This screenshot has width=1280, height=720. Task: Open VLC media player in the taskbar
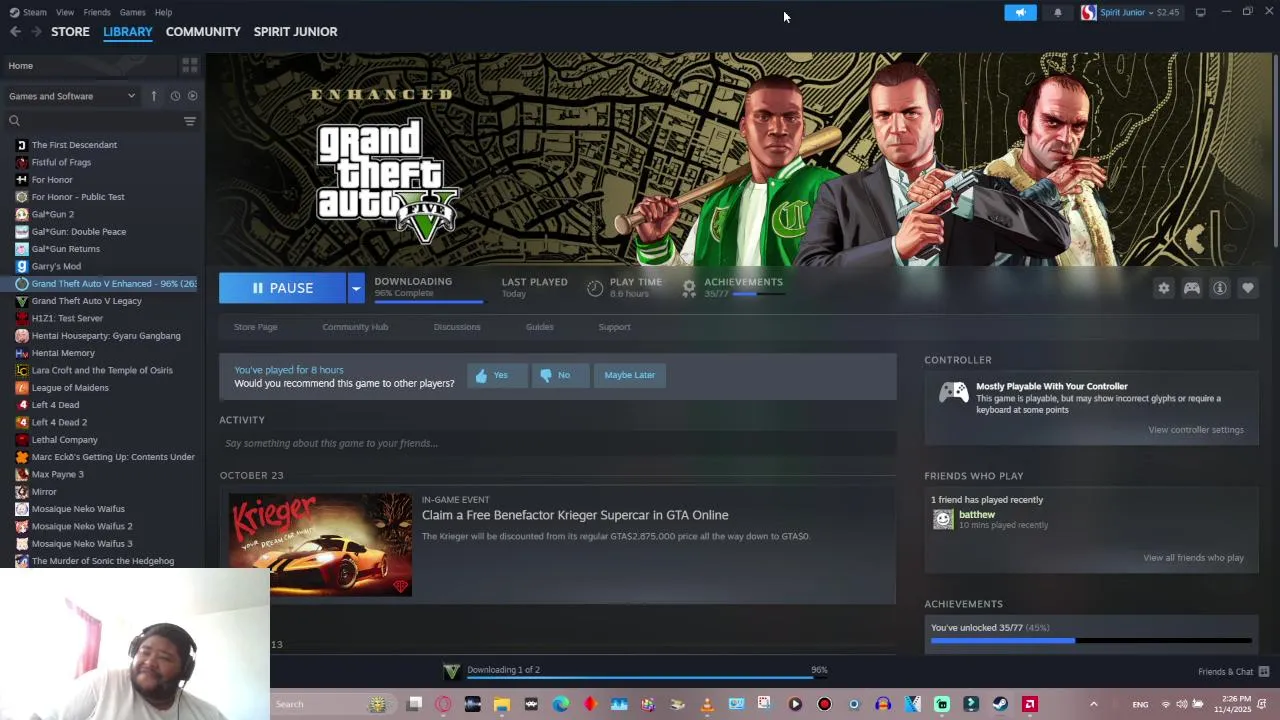[707, 704]
